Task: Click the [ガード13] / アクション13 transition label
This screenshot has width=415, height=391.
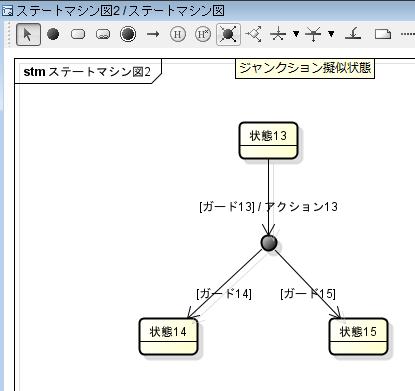Action: 268,207
